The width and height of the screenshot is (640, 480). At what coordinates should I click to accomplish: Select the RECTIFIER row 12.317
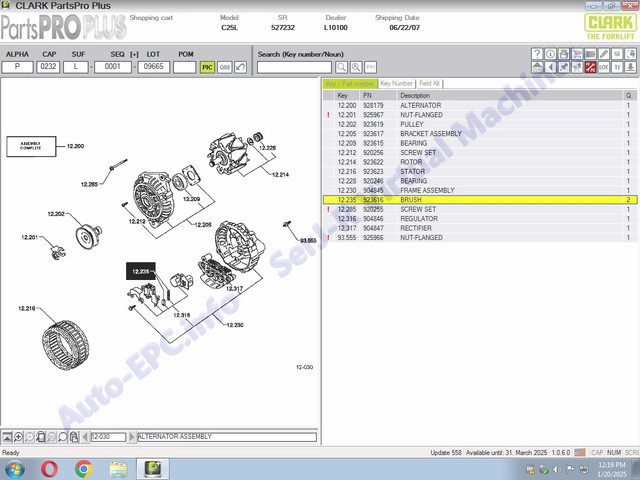tap(480, 228)
